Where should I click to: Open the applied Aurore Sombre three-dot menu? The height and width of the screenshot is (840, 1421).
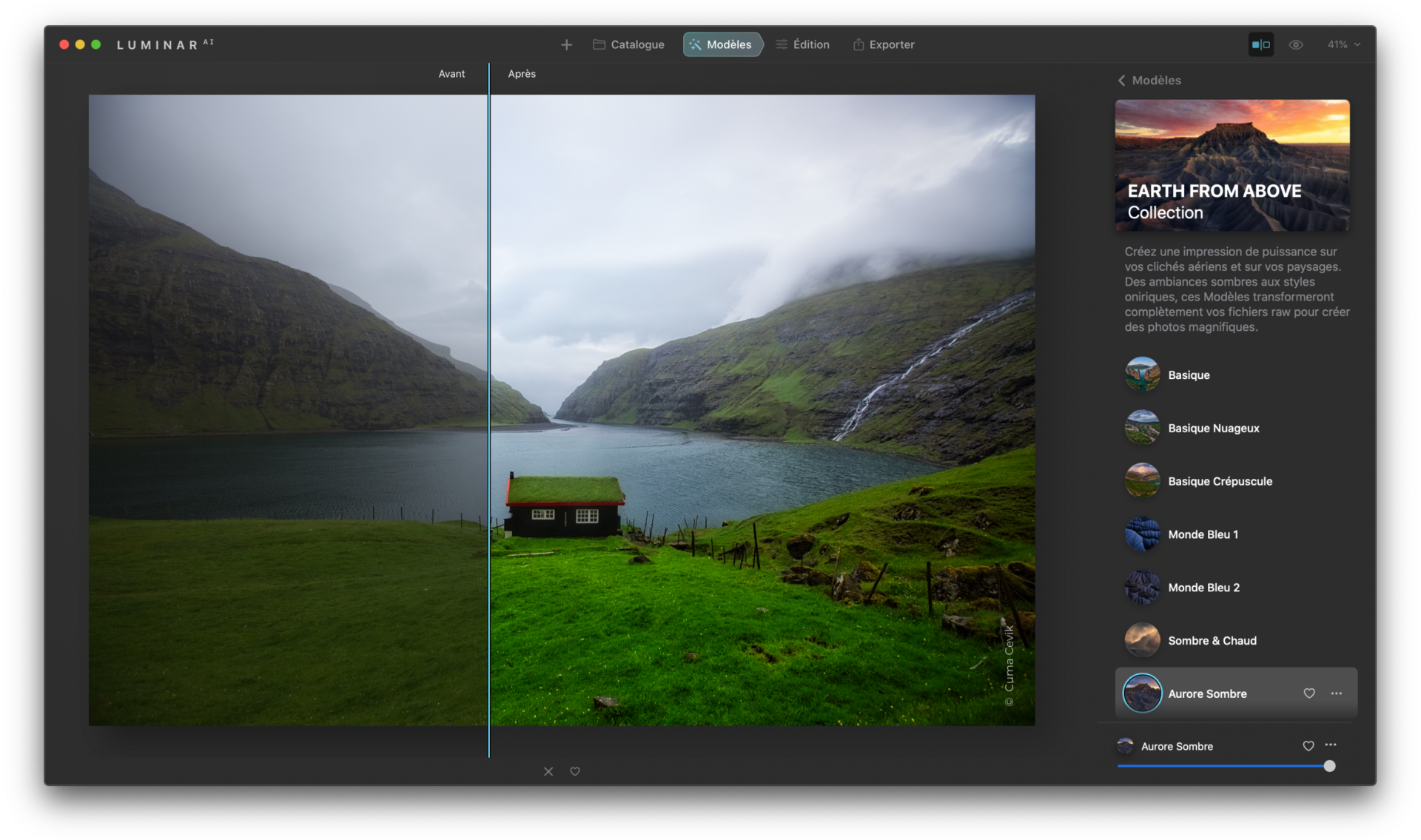click(x=1331, y=745)
